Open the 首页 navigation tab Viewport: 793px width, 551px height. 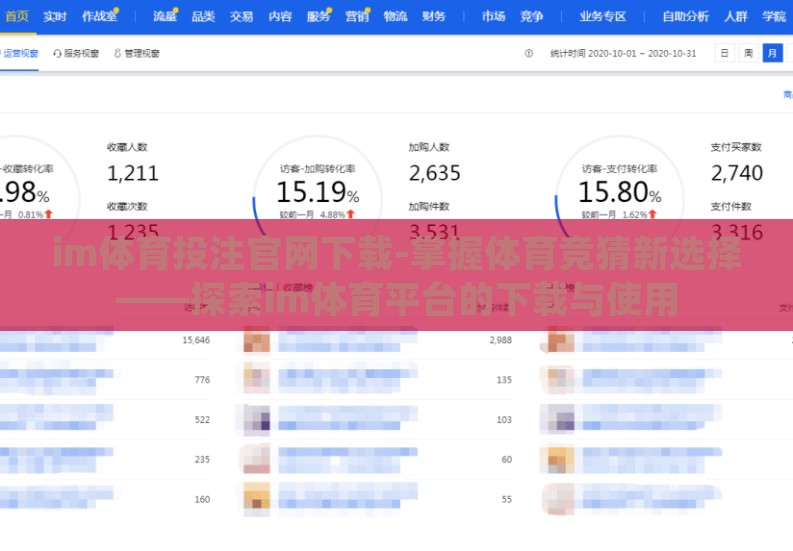point(17,16)
